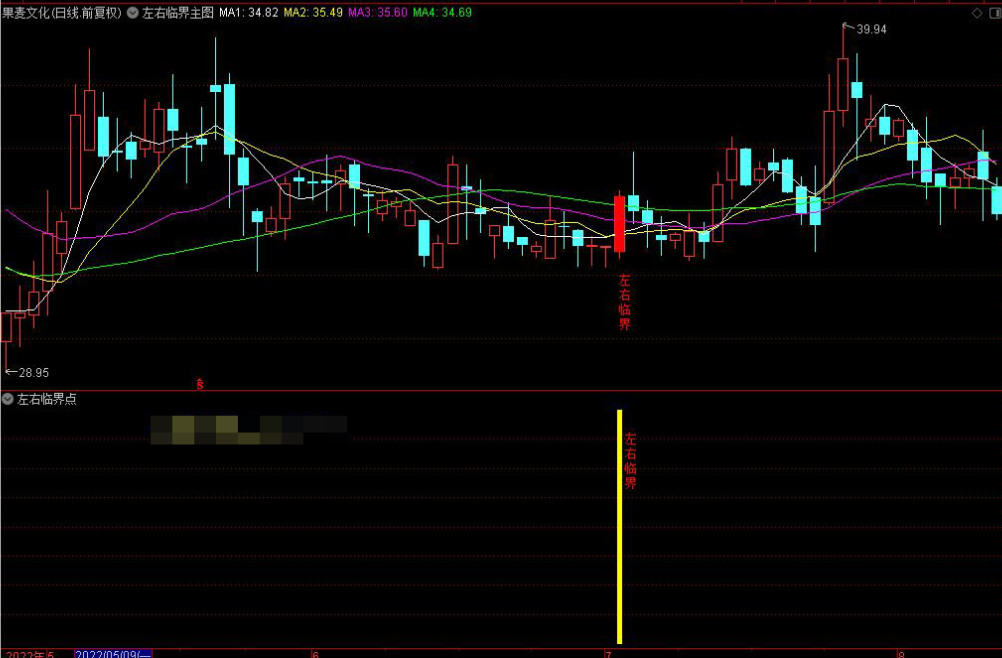Click the 左右临界主图 indicator name
The width and height of the screenshot is (1002, 658).
(x=178, y=13)
